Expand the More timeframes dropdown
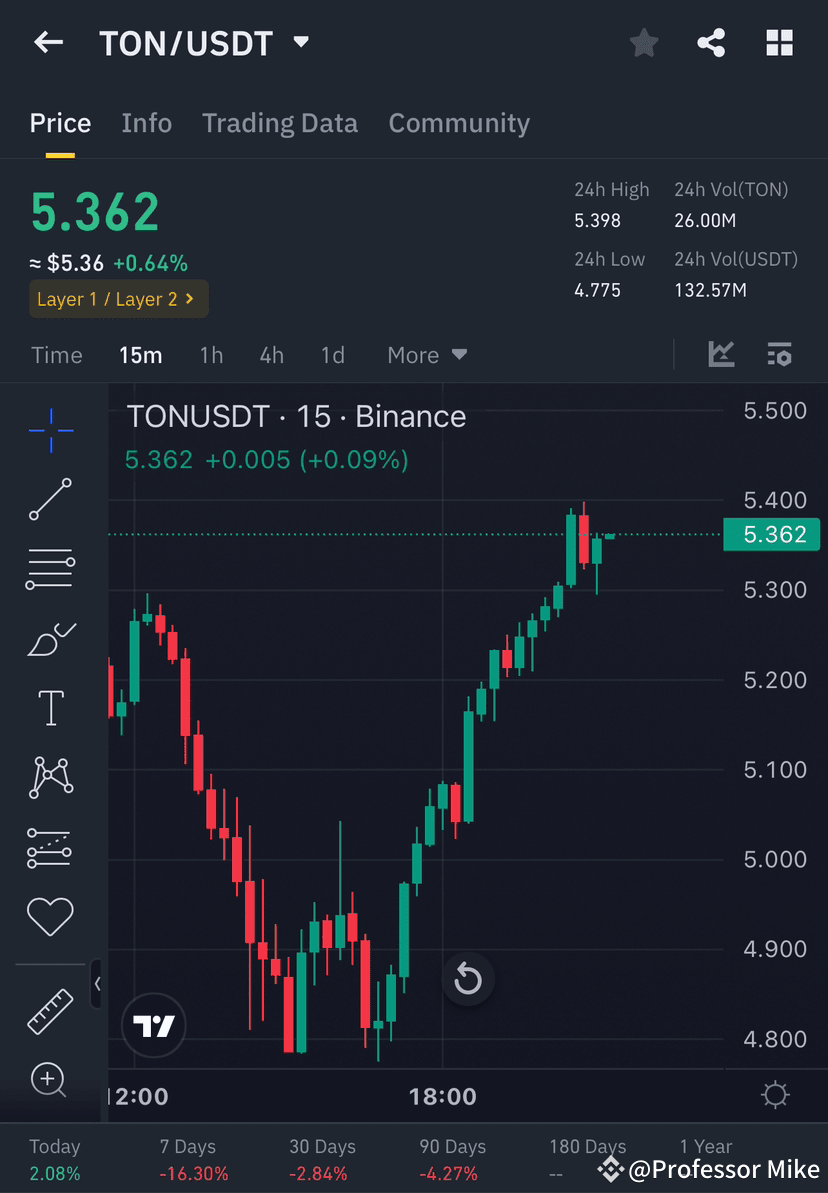The width and height of the screenshot is (828, 1193). click(x=427, y=354)
